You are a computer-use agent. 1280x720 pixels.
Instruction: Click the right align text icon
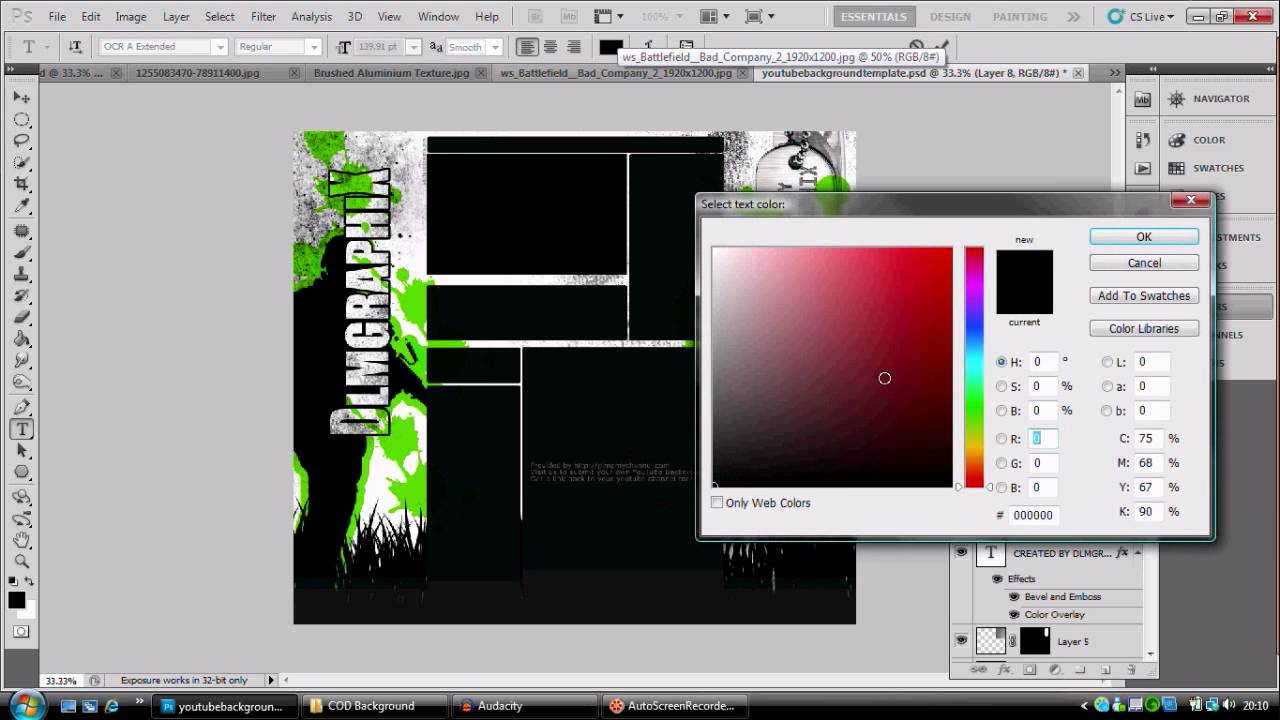(x=574, y=47)
